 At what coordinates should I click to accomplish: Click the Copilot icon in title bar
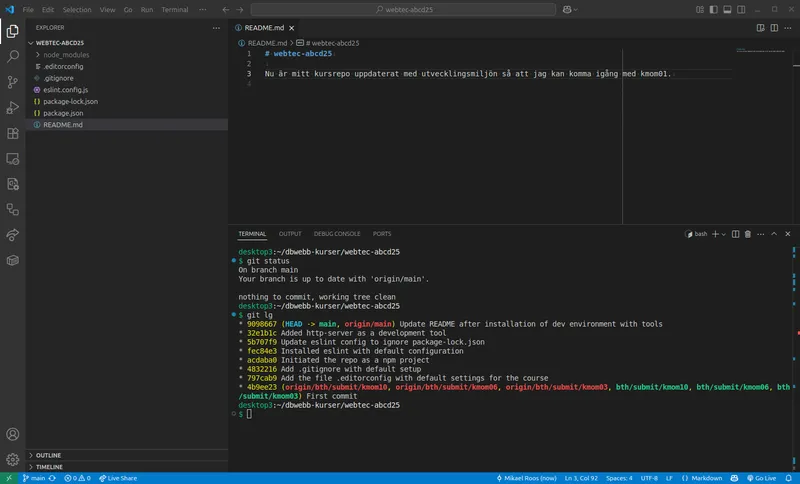pos(566,9)
